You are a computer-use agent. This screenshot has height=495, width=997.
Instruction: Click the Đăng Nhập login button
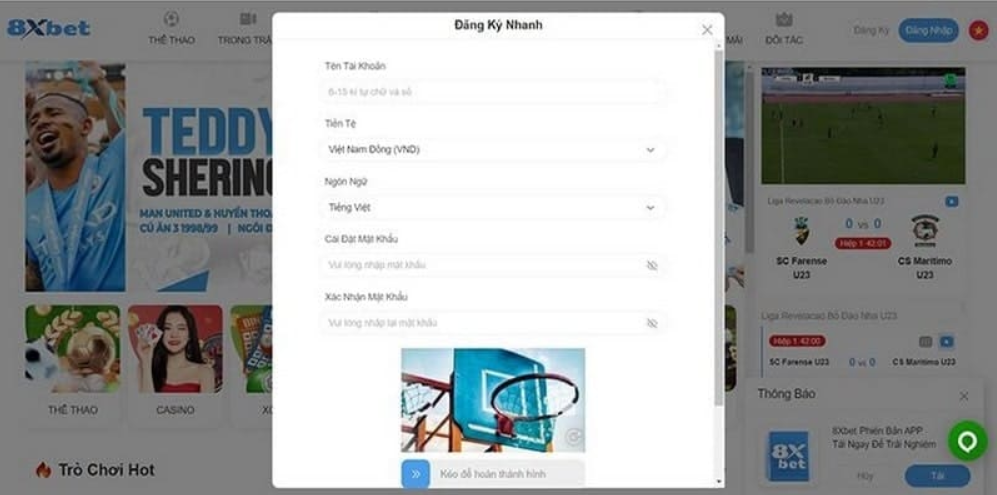coord(928,30)
